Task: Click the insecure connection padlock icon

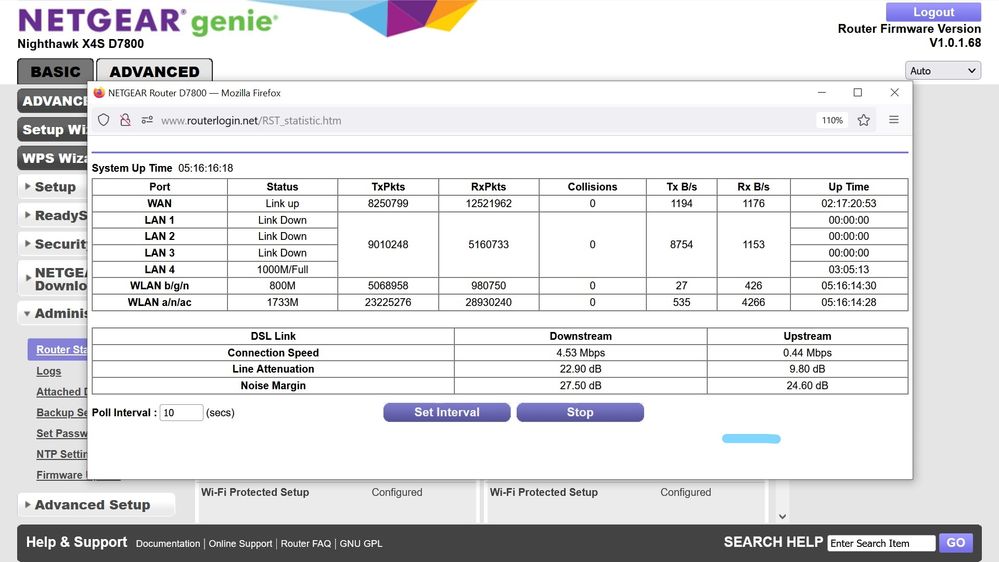Action: 125,120
